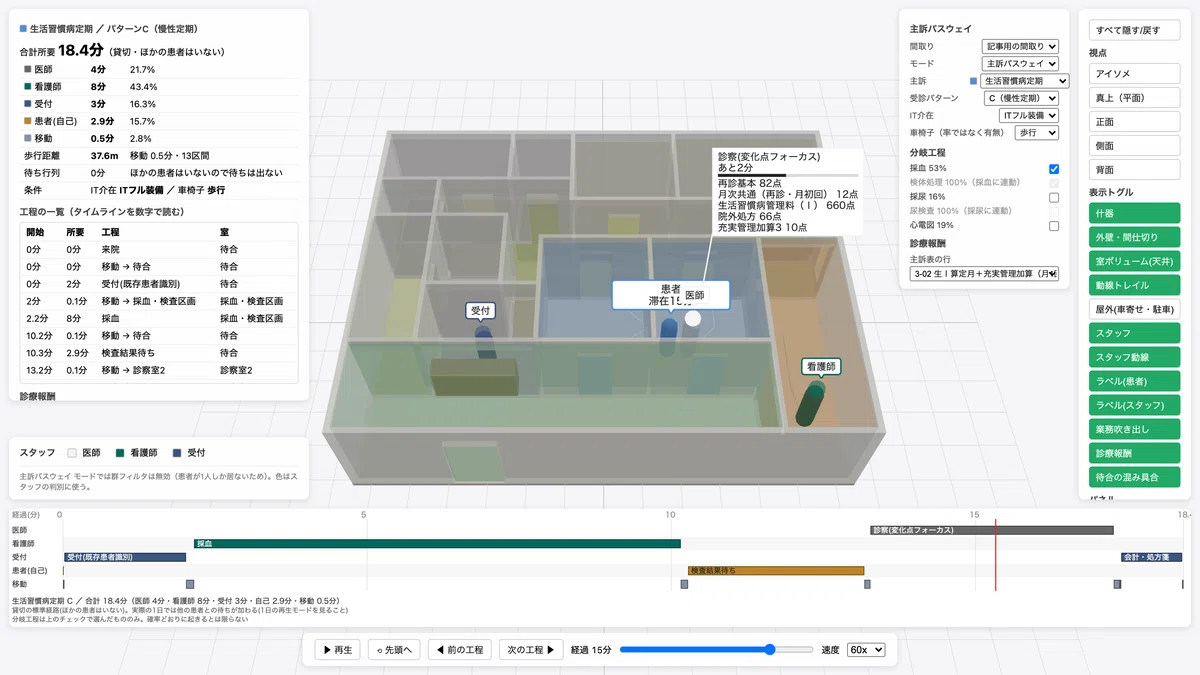The image size is (1200, 675).
Task: Open the 車椅子 dropdown set to 歩行
Action: tap(1035, 132)
